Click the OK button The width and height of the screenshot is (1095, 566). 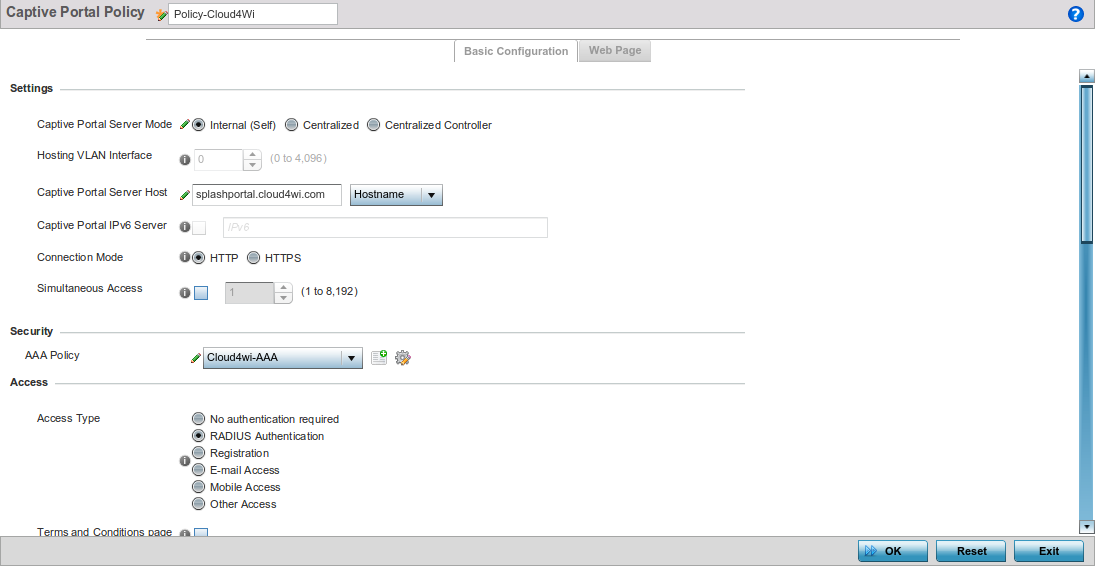(x=893, y=551)
